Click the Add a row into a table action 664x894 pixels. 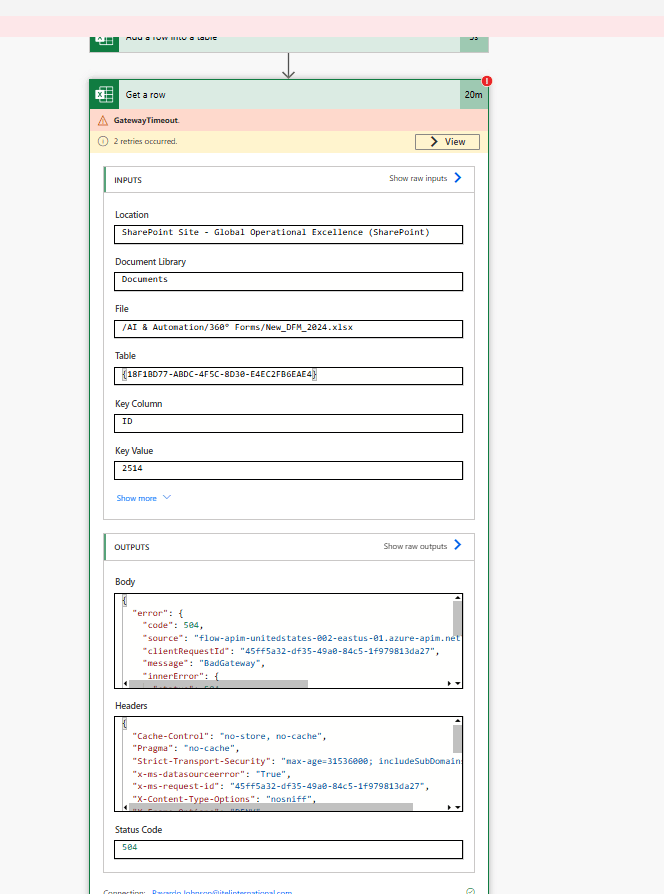[289, 44]
